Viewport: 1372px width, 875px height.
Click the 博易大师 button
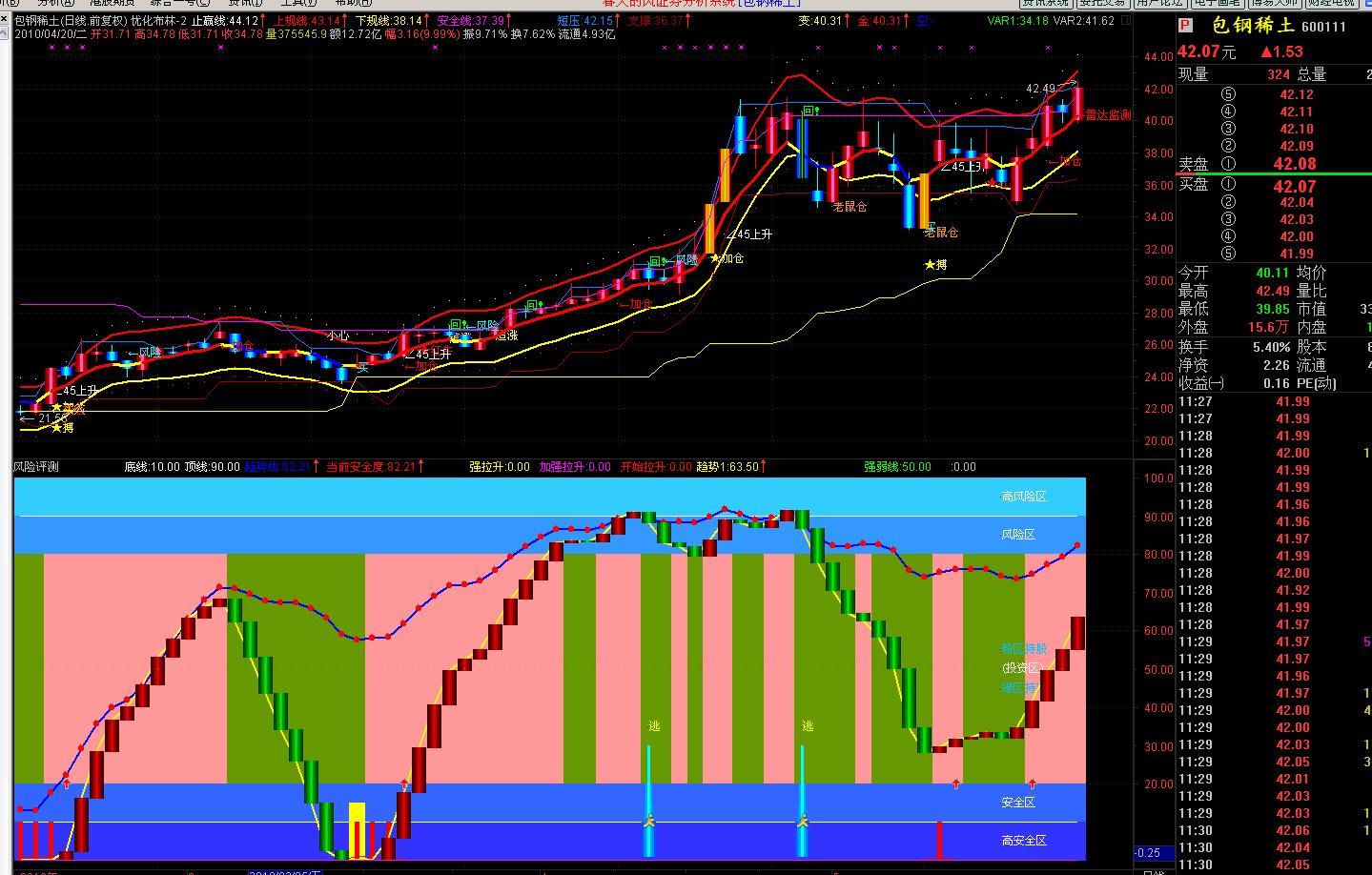(x=1276, y=4)
